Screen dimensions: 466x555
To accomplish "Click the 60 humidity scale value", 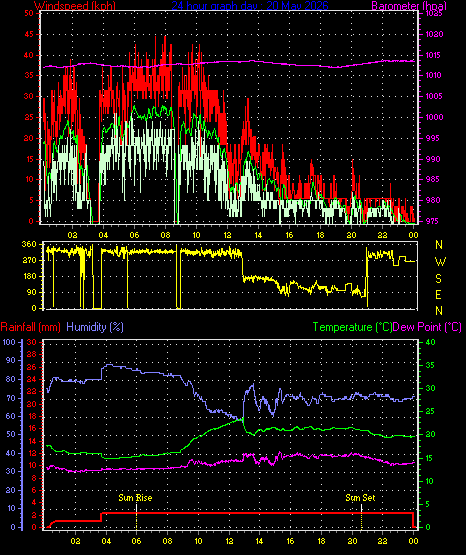I will pos(11,416).
